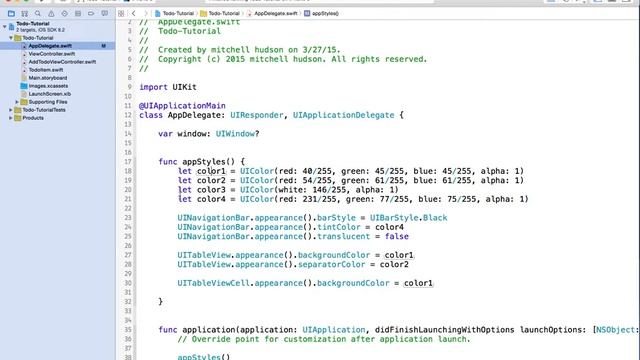Click the 'appStyles()' call on line 38
Screen dimensions: 640x360
point(204,357)
